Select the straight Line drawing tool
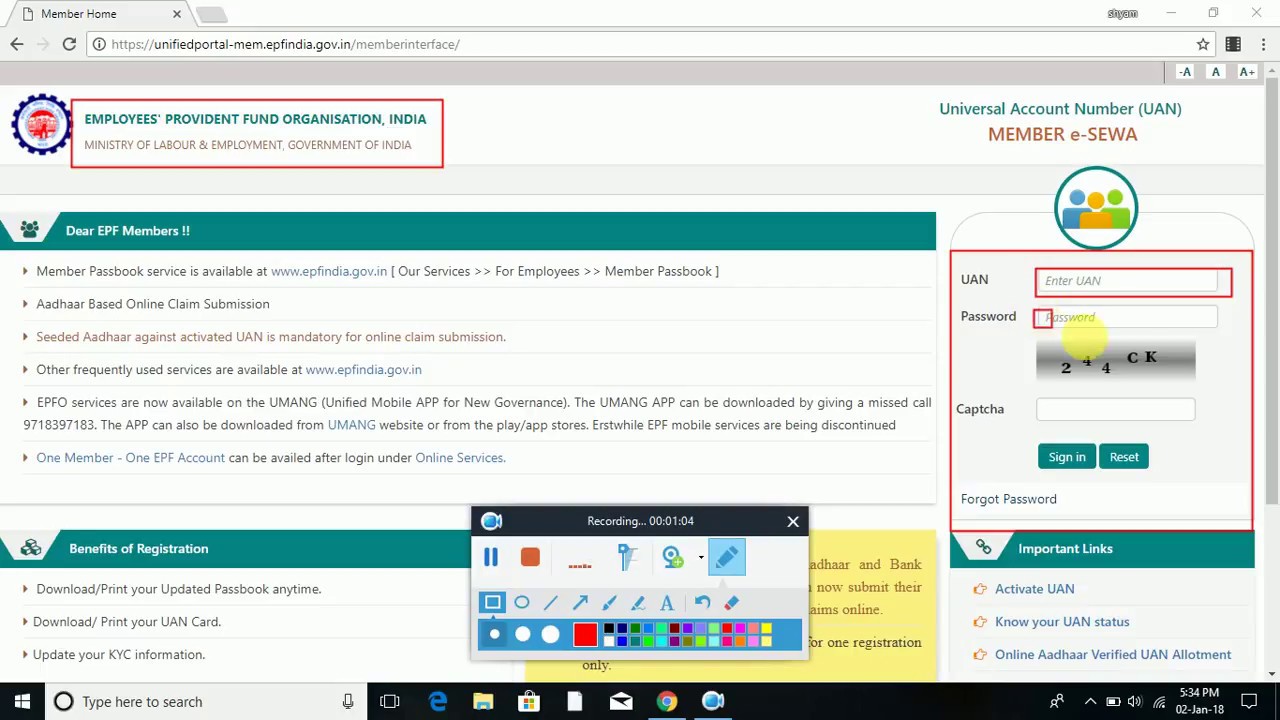The height and width of the screenshot is (720, 1280). point(550,602)
